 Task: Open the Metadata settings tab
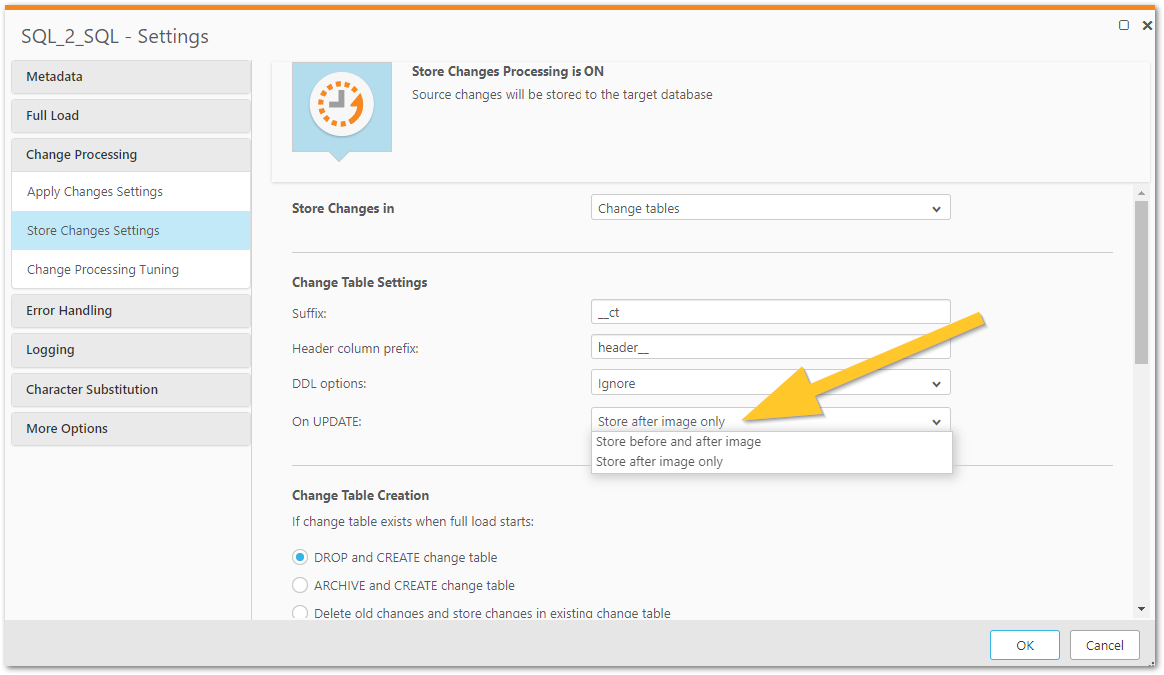pyautogui.click(x=131, y=77)
